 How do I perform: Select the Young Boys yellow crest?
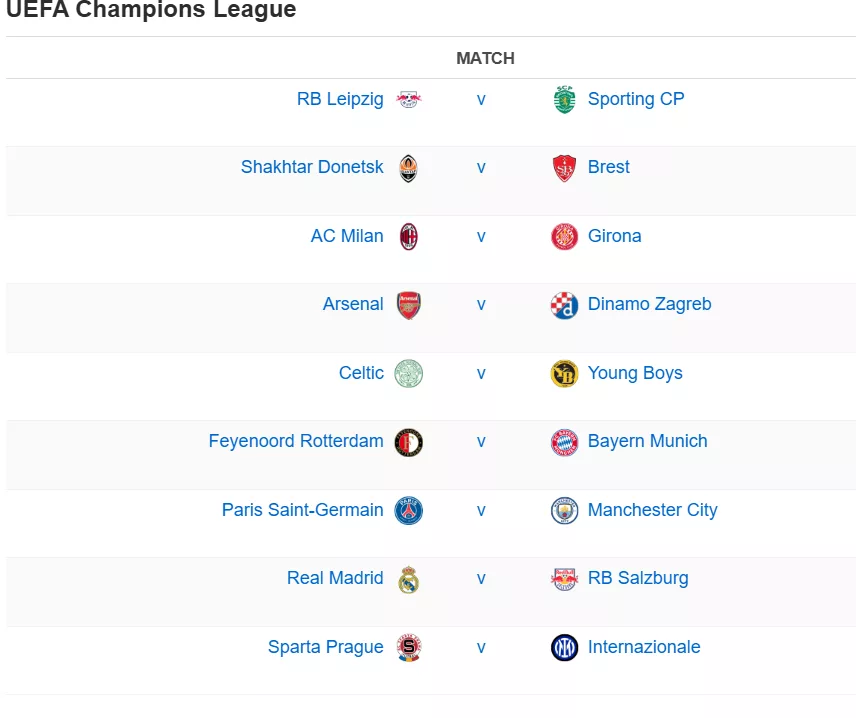pyautogui.click(x=564, y=374)
